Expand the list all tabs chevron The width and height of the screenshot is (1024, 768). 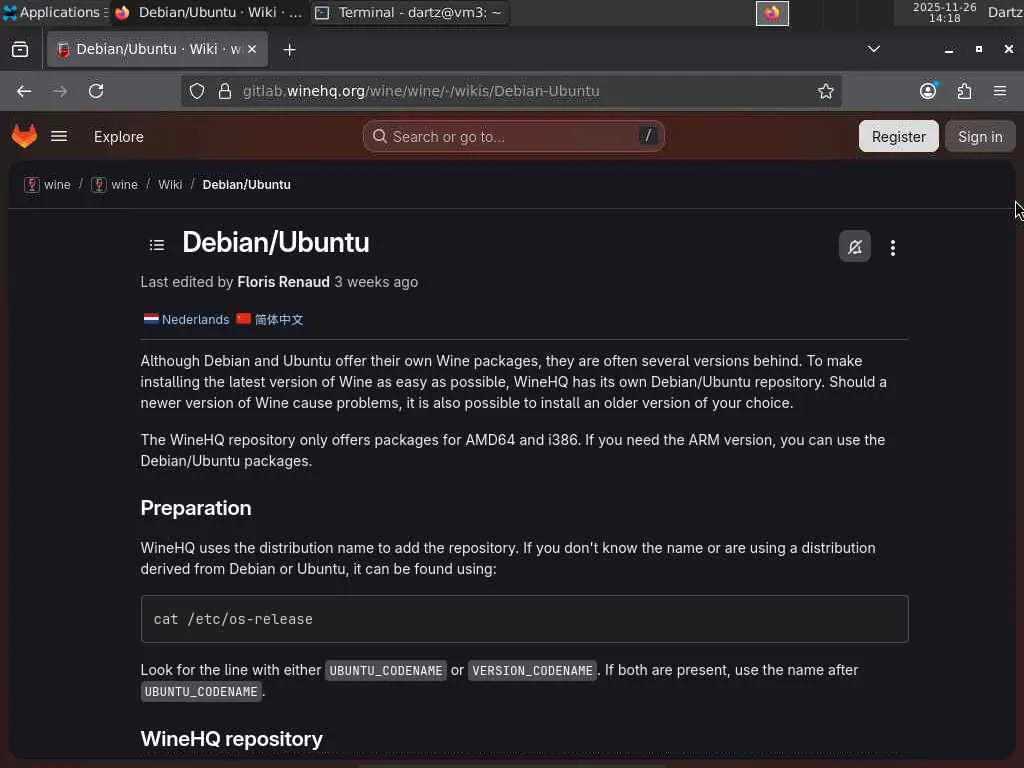[873, 49]
